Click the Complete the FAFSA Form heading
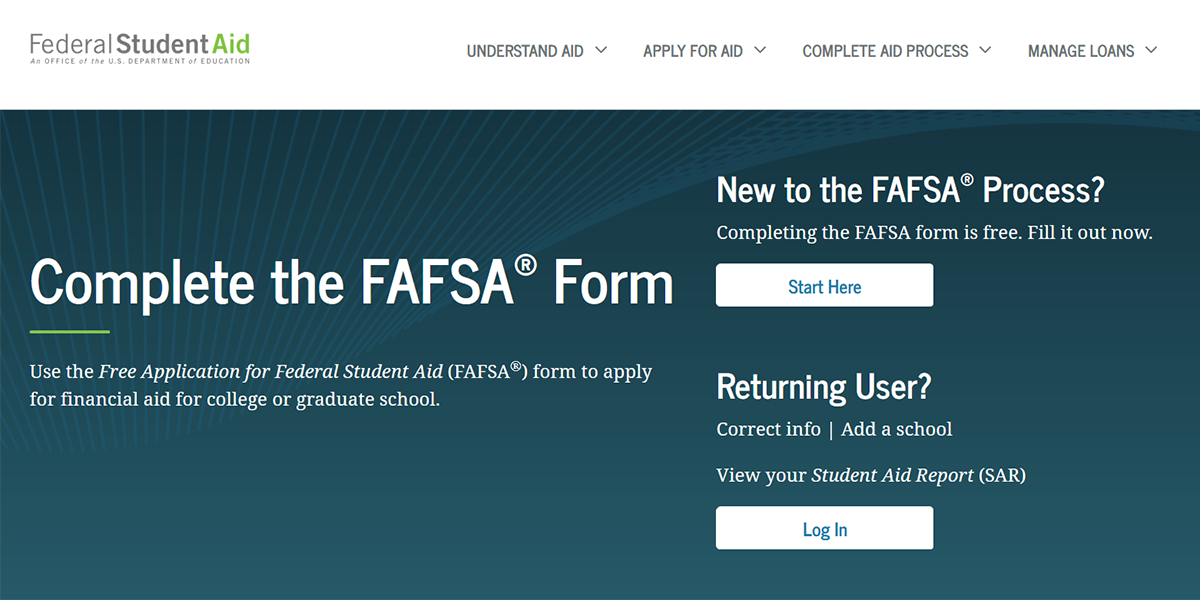The width and height of the screenshot is (1200, 600). [352, 282]
